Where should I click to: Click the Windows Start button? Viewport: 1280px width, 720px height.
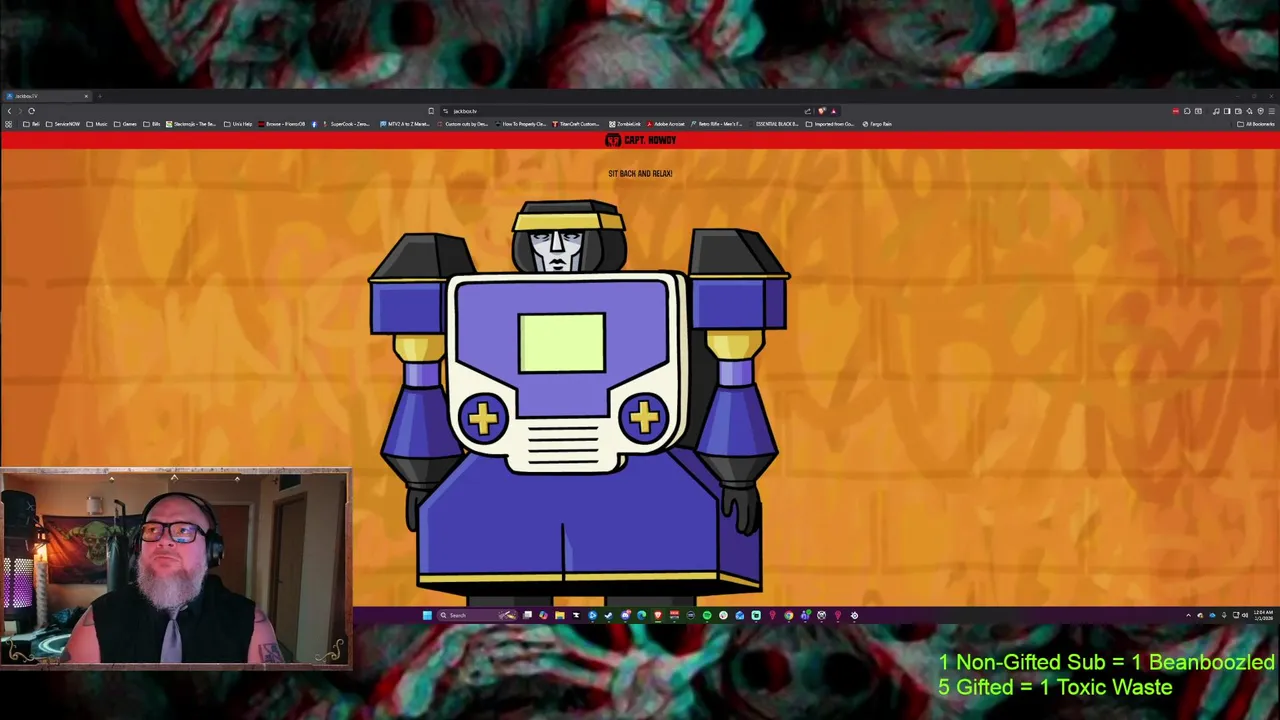[427, 615]
